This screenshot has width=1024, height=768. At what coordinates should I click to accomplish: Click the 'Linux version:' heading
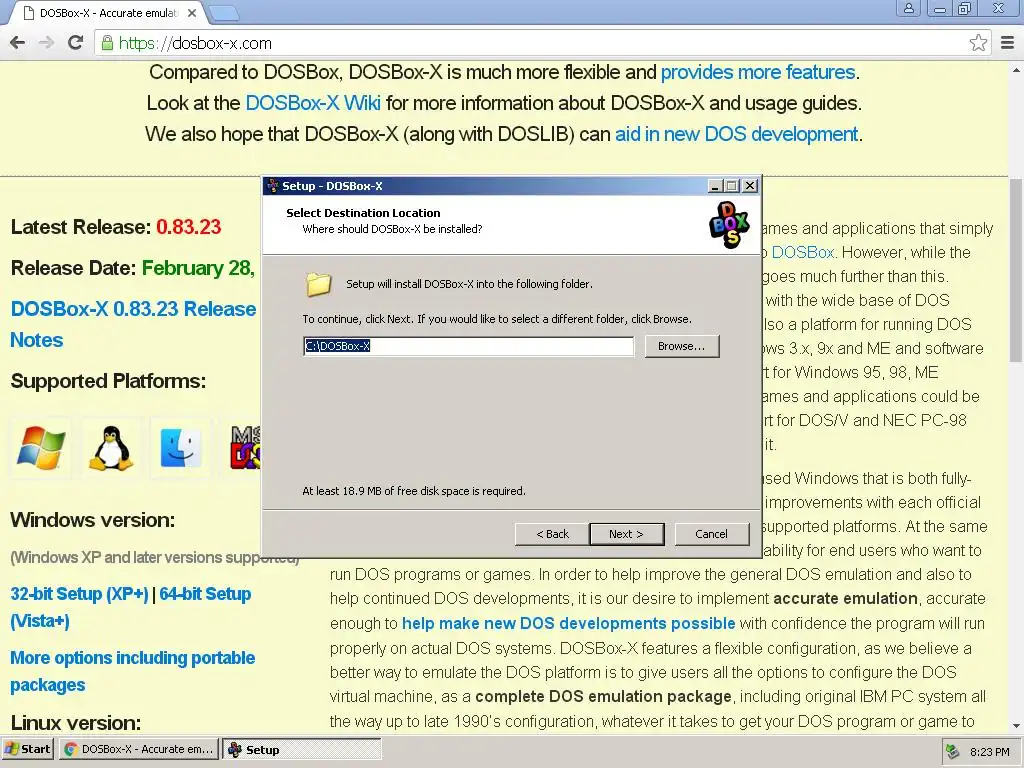76,723
